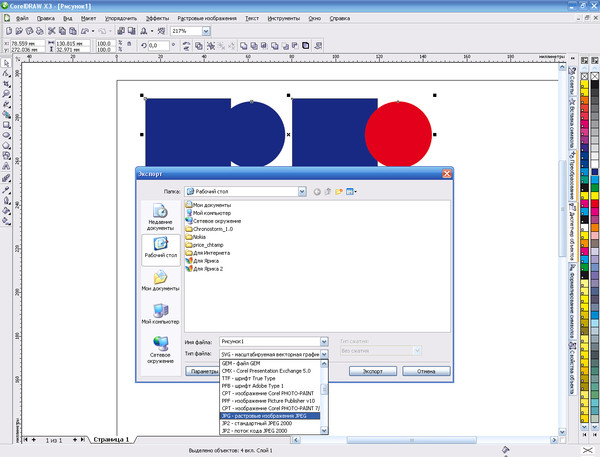Click the Align and Distribute icon

click(318, 46)
